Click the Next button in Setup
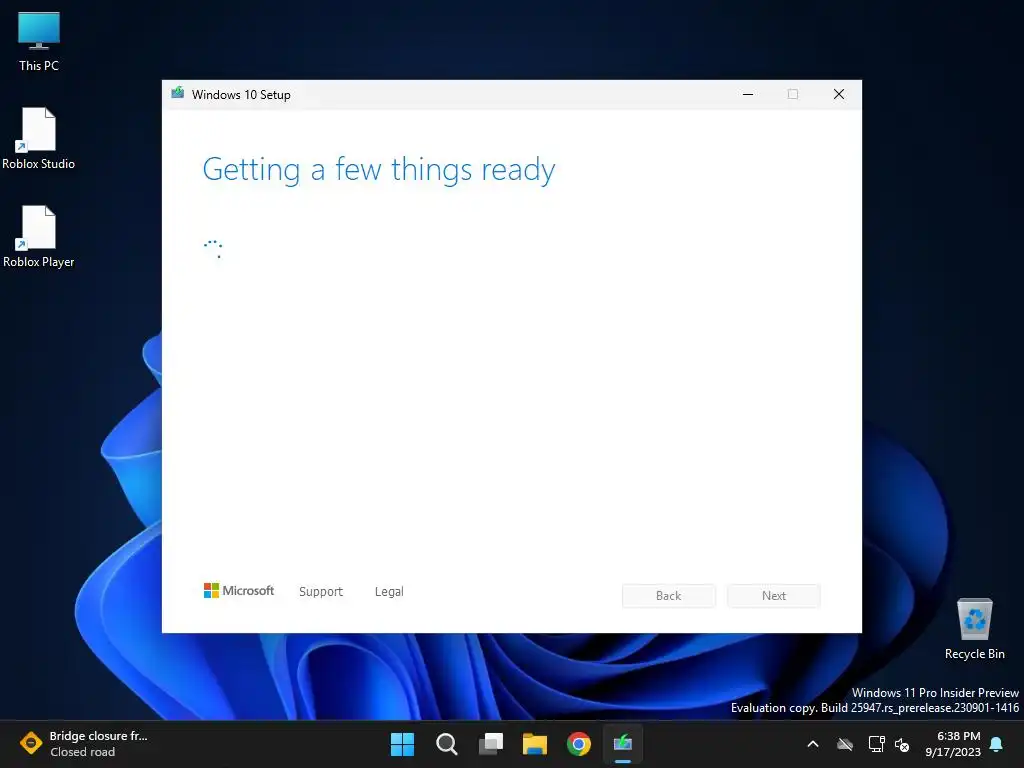Viewport: 1024px width, 768px height. [774, 596]
